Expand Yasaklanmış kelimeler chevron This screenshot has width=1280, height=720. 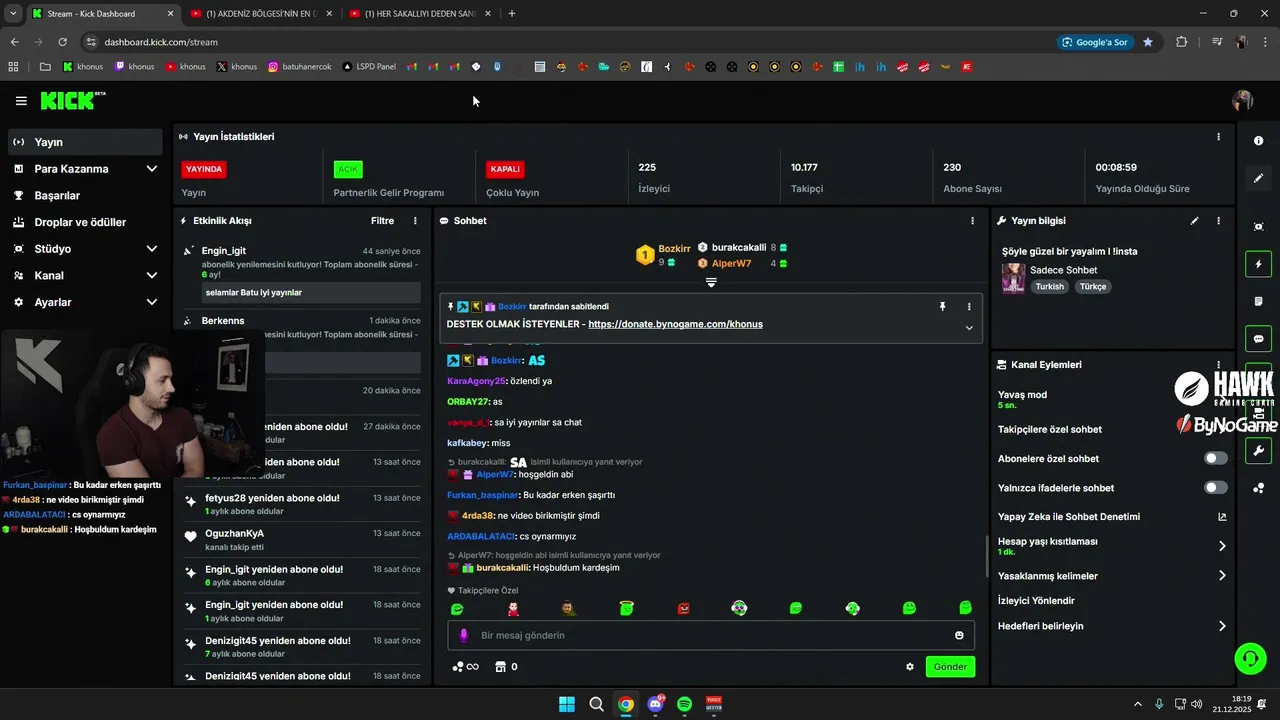1222,576
